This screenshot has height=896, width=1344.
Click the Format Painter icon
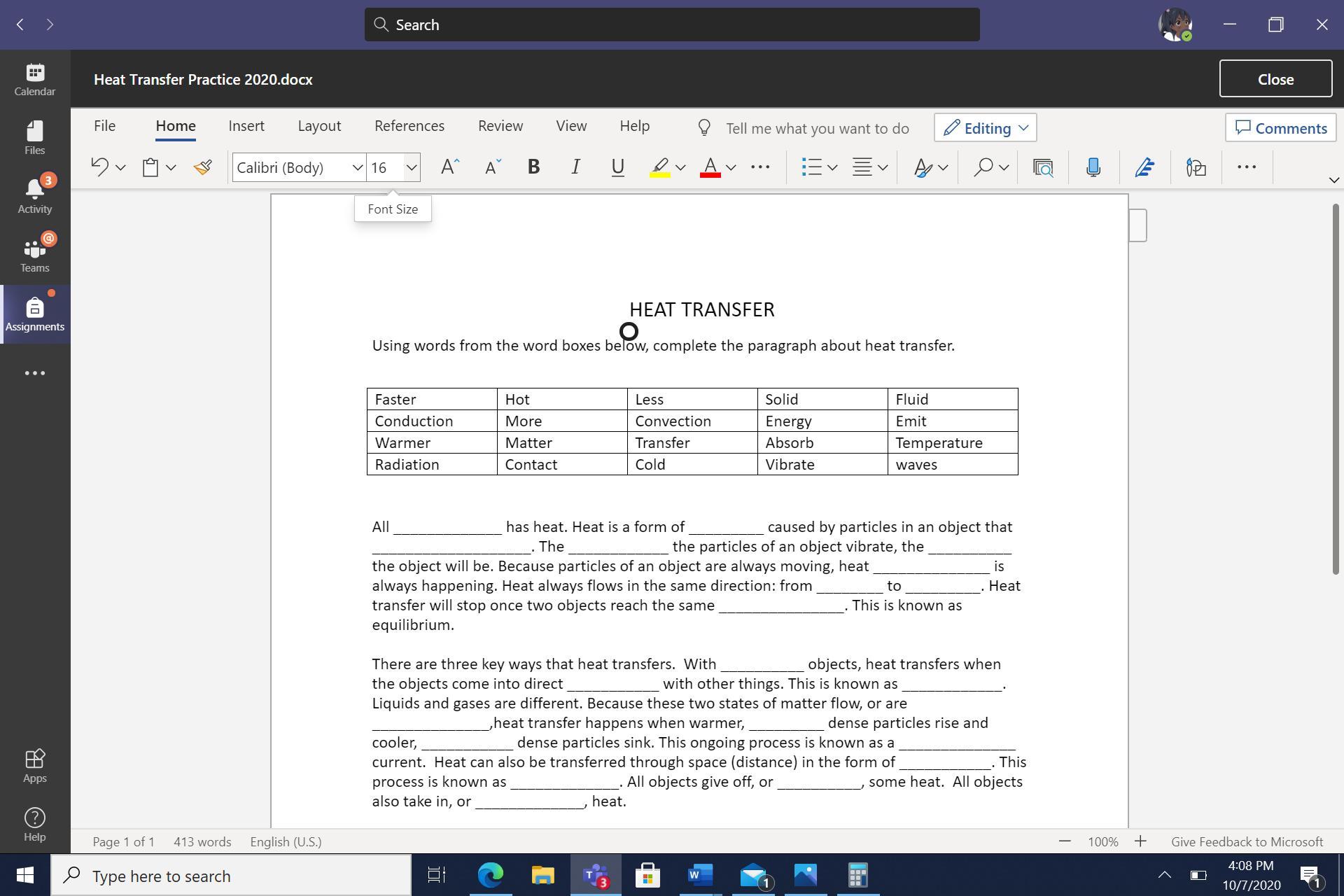point(203,167)
